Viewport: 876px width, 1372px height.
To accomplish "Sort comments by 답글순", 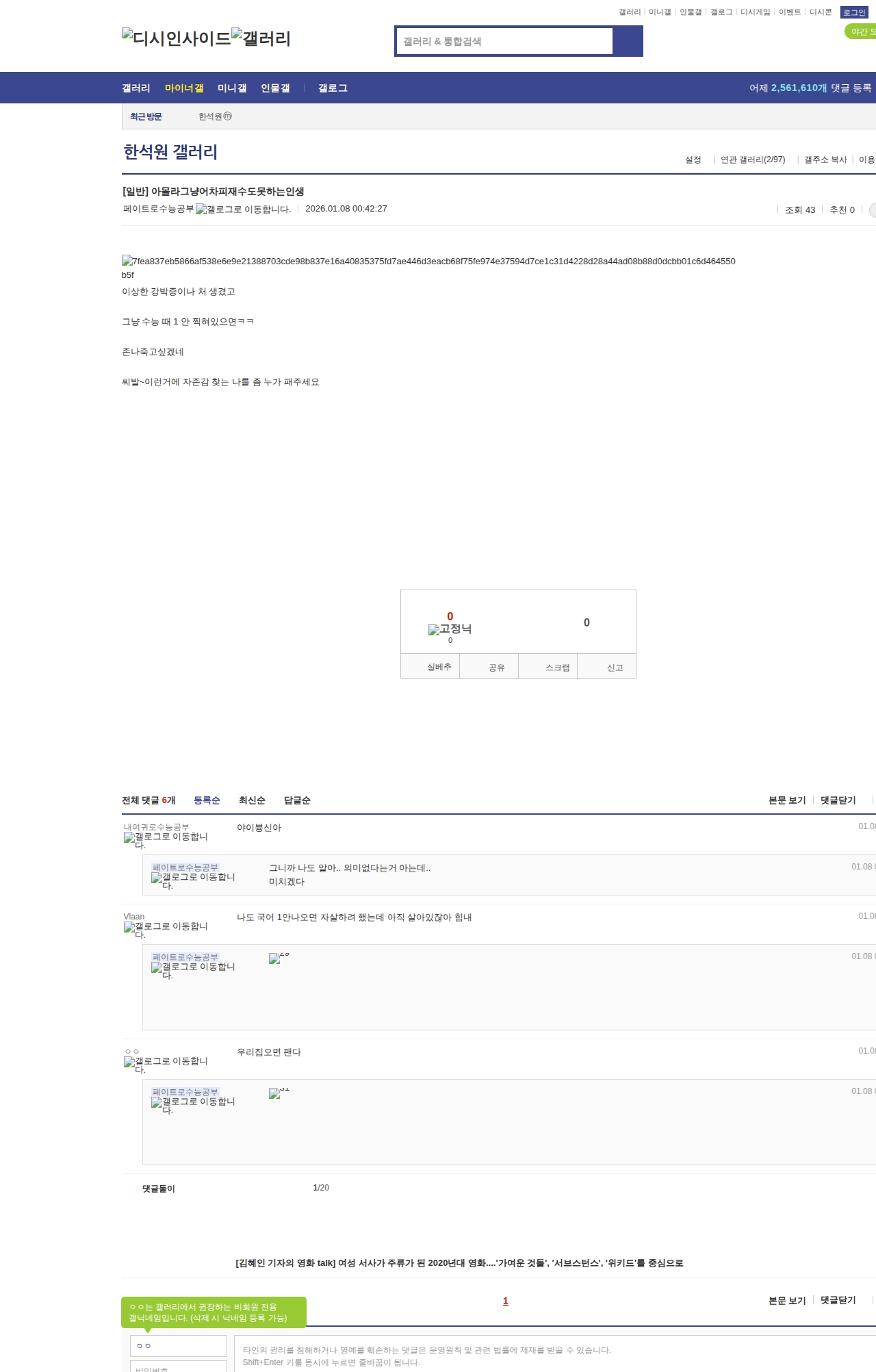I will 297,800.
